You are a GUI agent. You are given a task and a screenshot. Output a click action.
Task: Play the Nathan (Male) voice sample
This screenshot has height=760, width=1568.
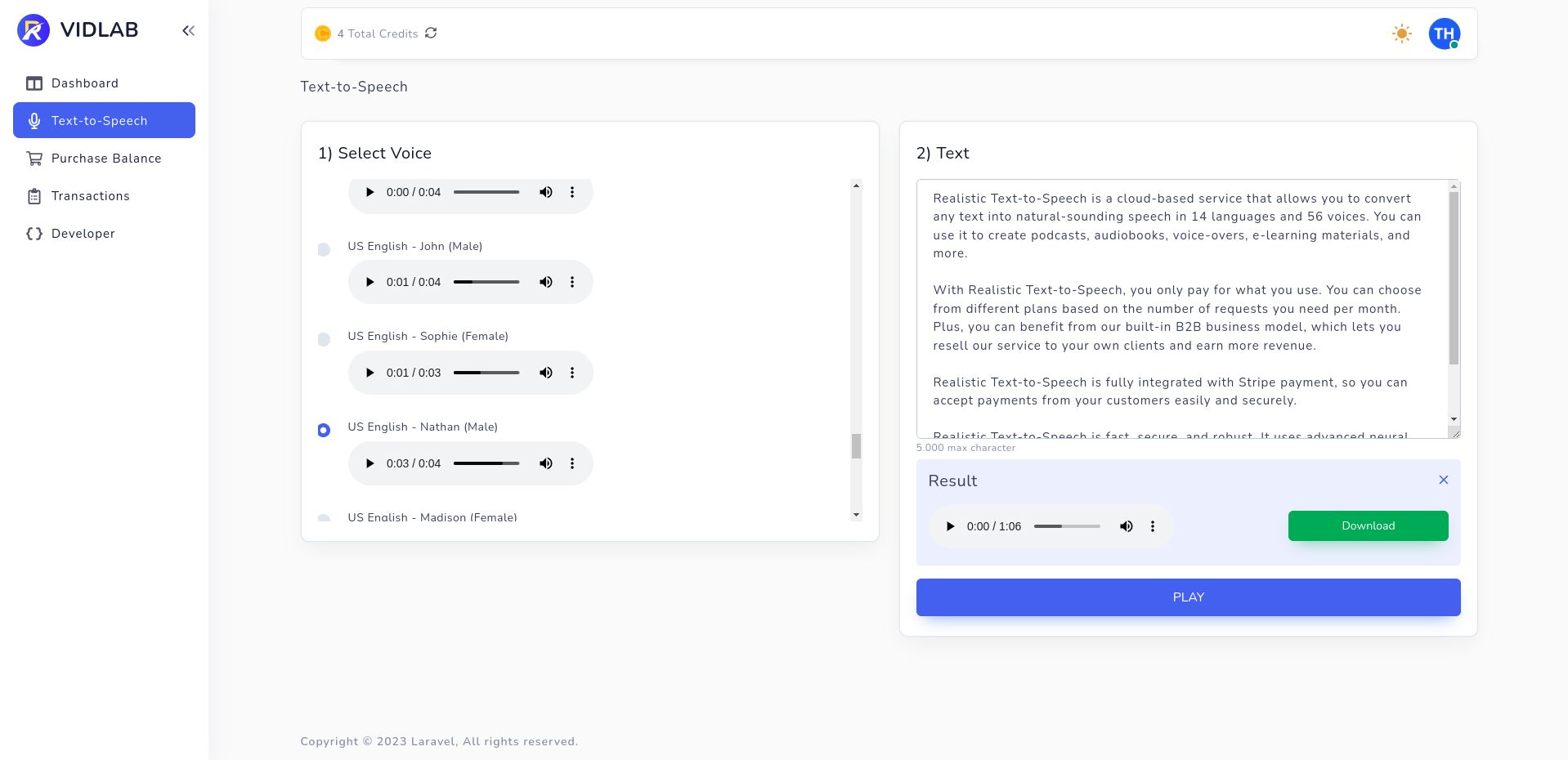370,463
